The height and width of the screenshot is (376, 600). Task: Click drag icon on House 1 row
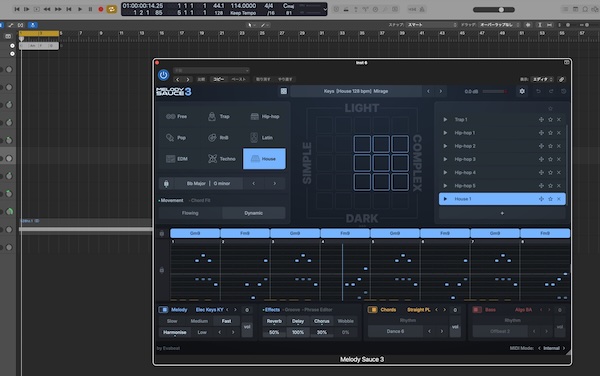tap(541, 199)
